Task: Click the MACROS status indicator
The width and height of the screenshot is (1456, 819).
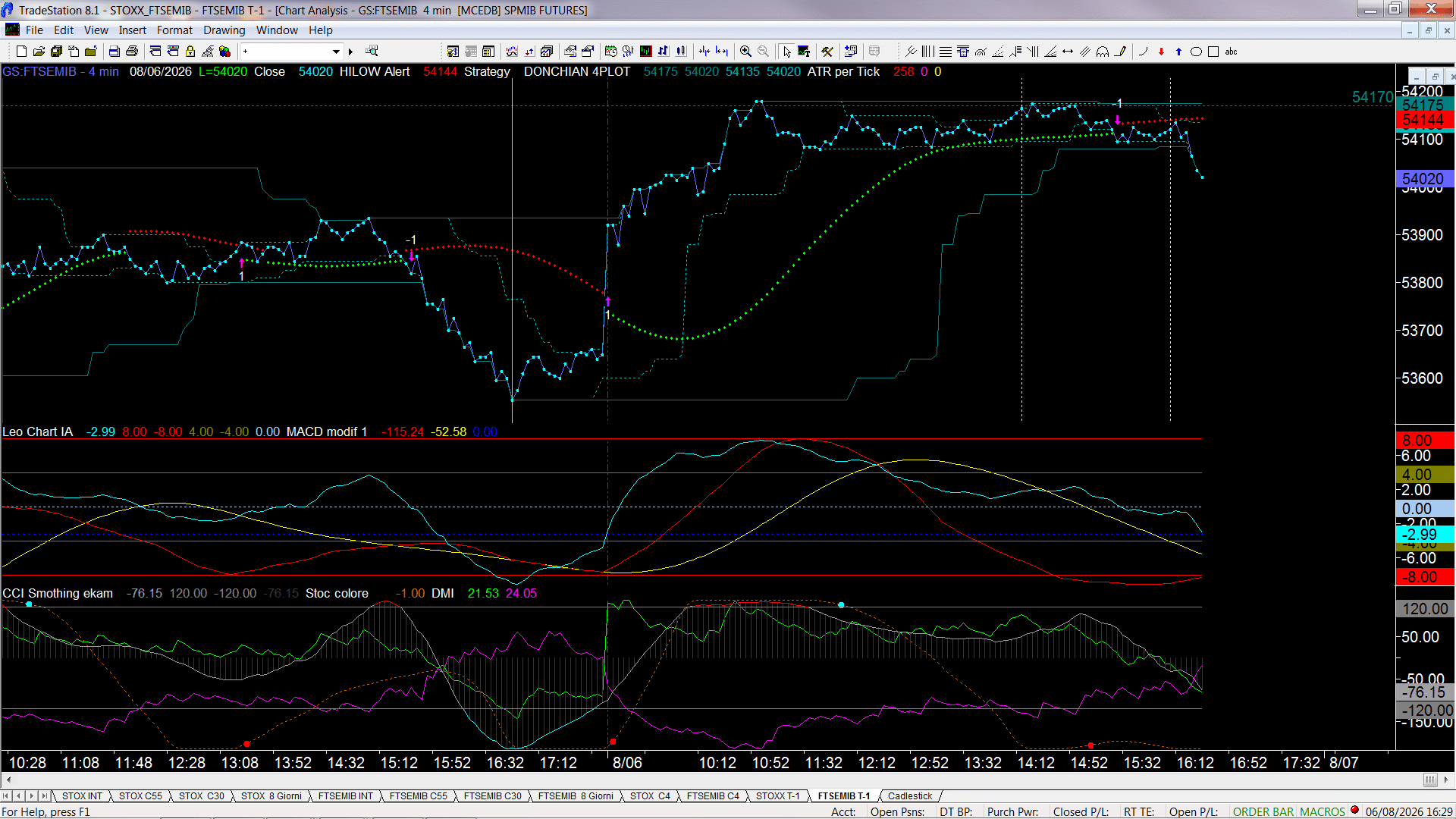Action: (1323, 812)
